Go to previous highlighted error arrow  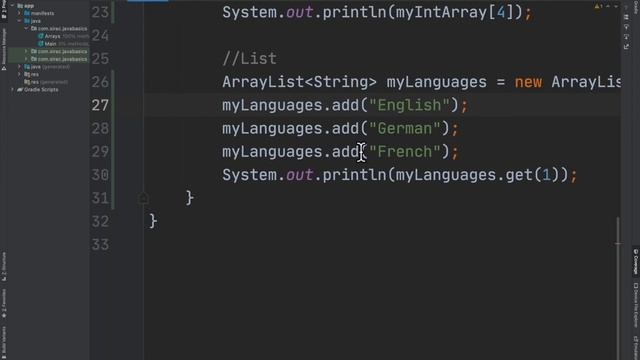pos(608,7)
